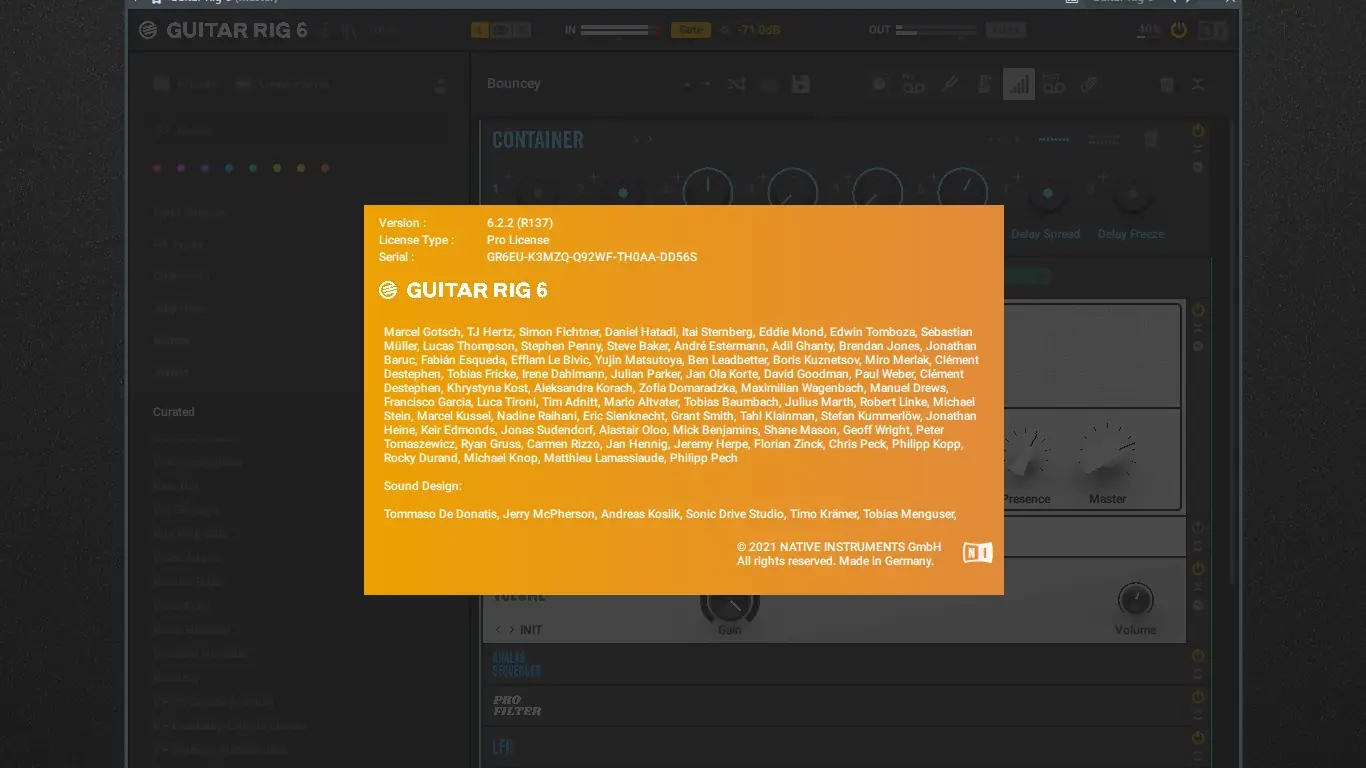Toggle power for the Container module
The width and height of the screenshot is (1366, 768).
coord(1198,131)
